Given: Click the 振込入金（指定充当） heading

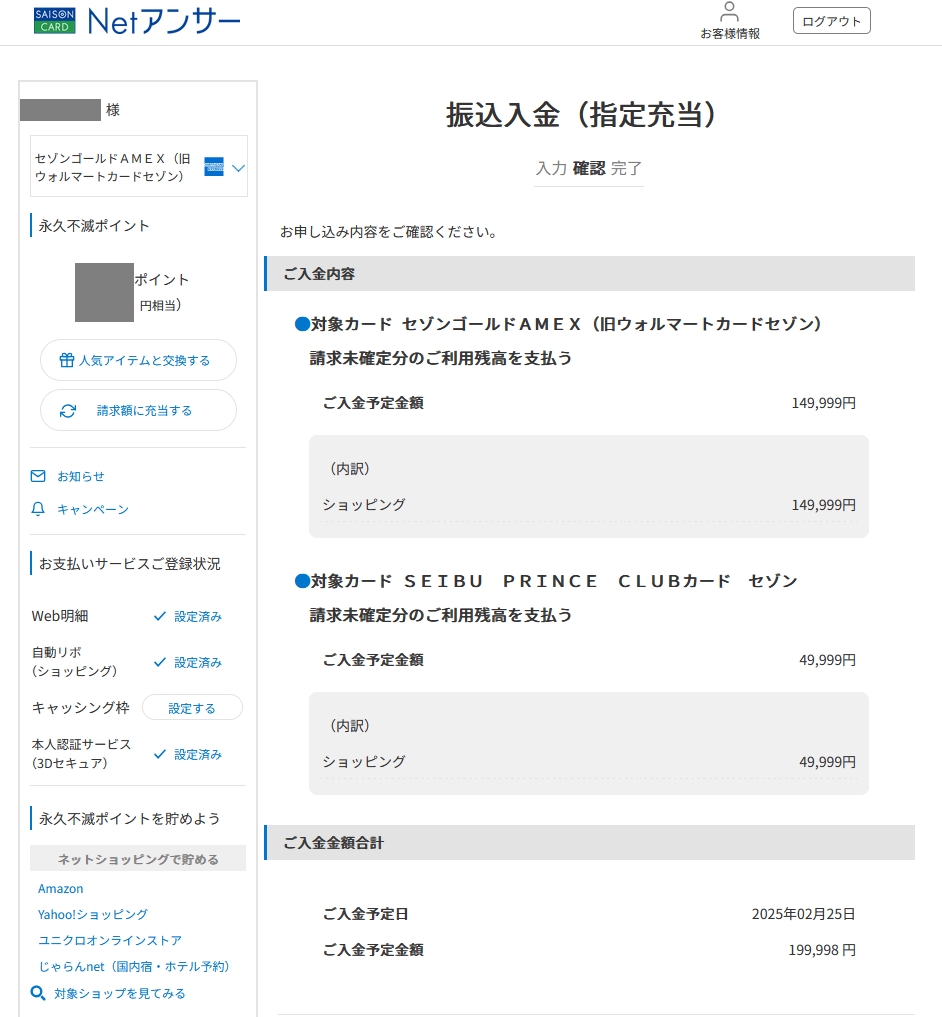Looking at the screenshot, I should (x=581, y=115).
